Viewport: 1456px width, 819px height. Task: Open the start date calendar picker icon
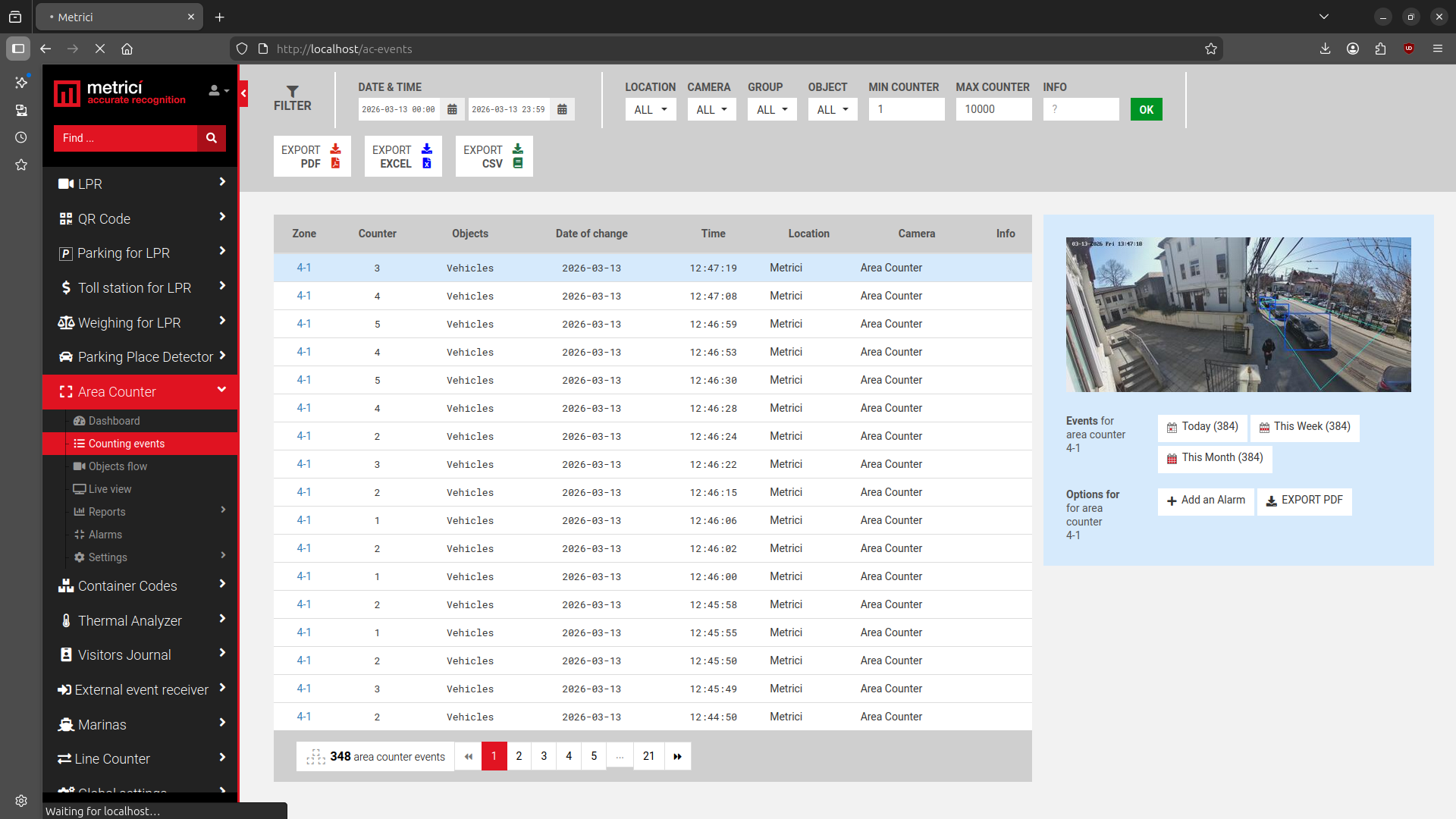452,109
